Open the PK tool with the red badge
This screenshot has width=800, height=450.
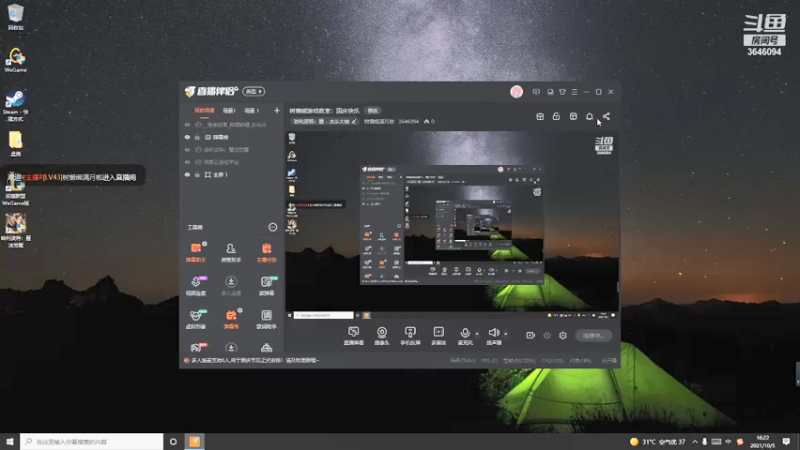196,348
